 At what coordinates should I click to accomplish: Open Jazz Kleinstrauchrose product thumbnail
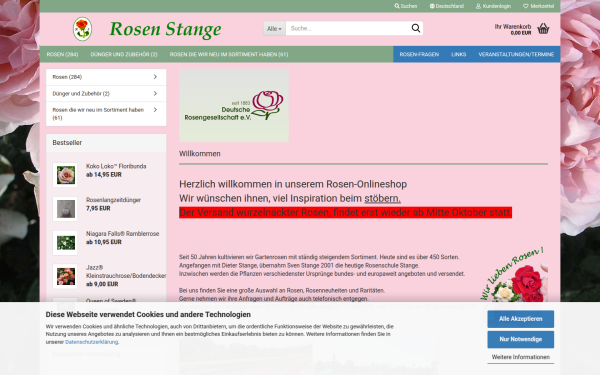(x=65, y=276)
